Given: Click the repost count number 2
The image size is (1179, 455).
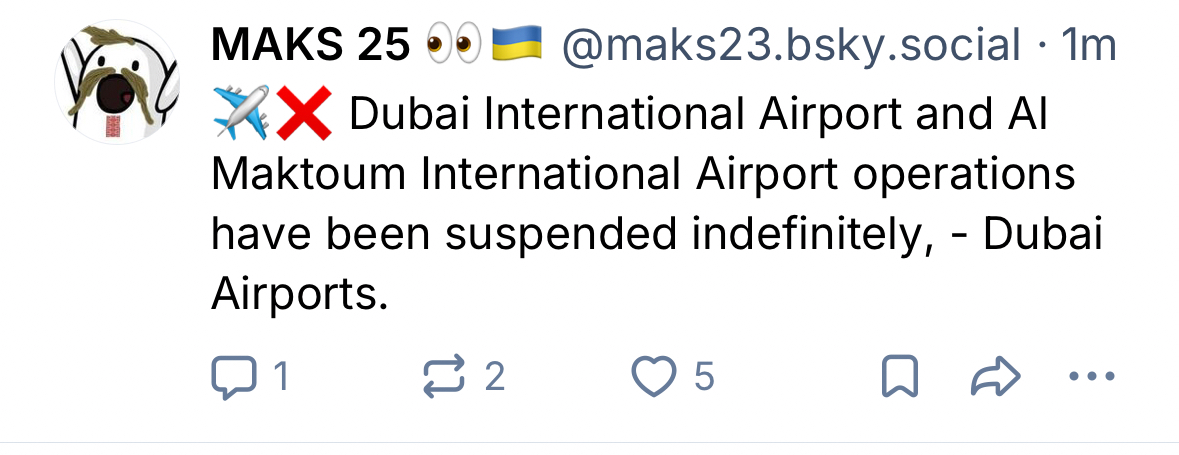Looking at the screenshot, I should point(494,376).
